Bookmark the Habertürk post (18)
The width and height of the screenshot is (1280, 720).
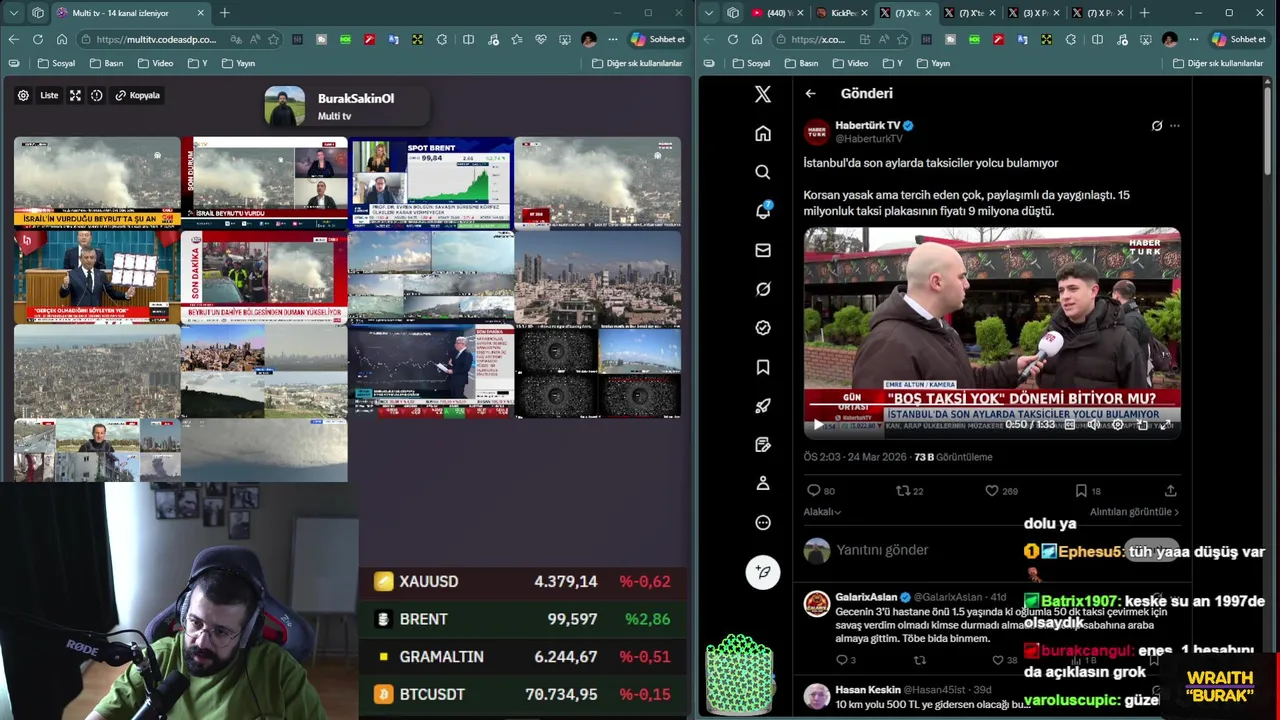(1087, 491)
